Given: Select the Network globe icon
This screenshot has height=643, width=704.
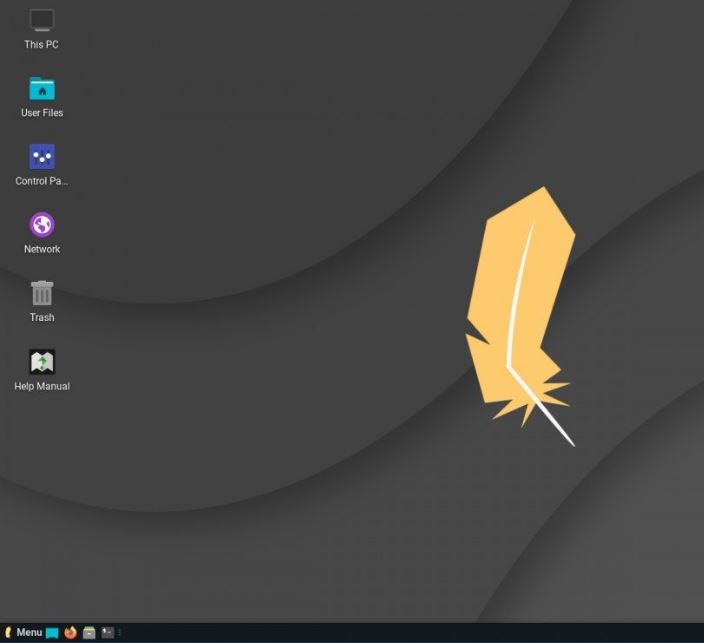Looking at the screenshot, I should 42,225.
